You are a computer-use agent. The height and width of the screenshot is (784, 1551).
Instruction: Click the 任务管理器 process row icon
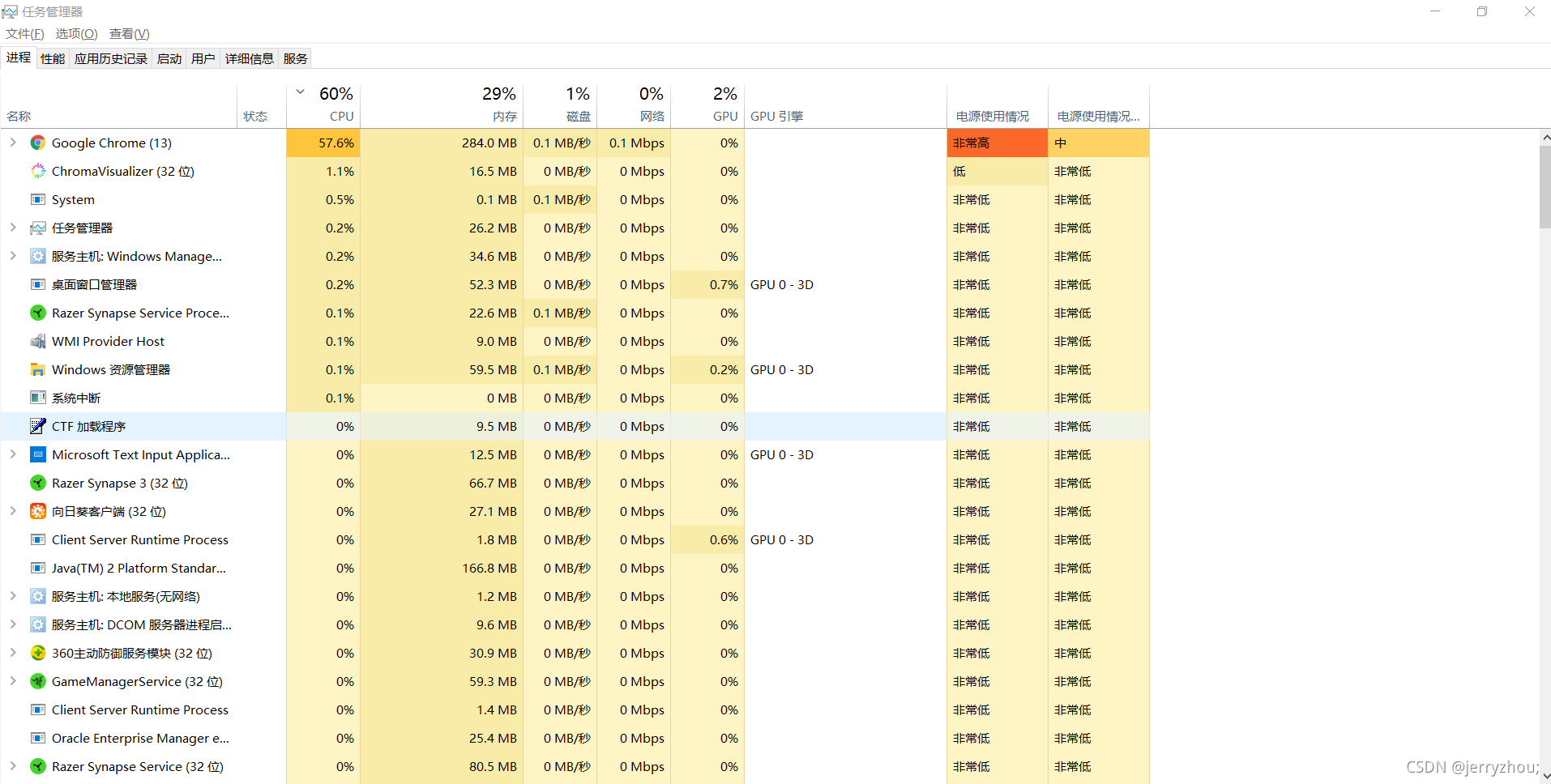(38, 228)
